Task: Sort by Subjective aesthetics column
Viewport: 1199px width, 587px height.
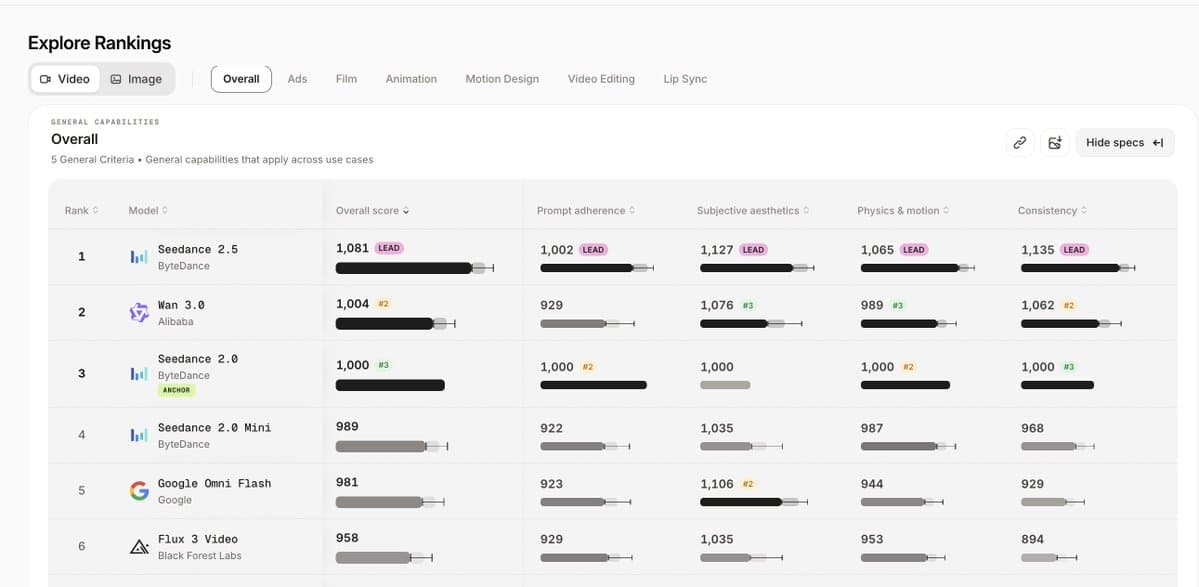Action: (x=753, y=210)
